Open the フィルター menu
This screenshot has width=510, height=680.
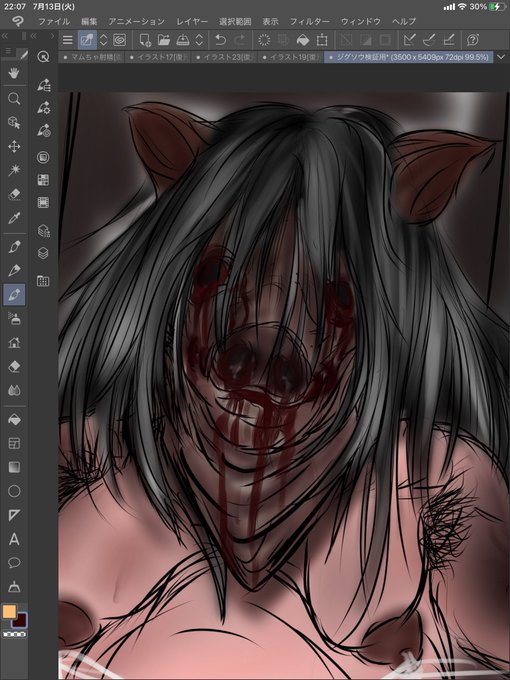[x=310, y=21]
